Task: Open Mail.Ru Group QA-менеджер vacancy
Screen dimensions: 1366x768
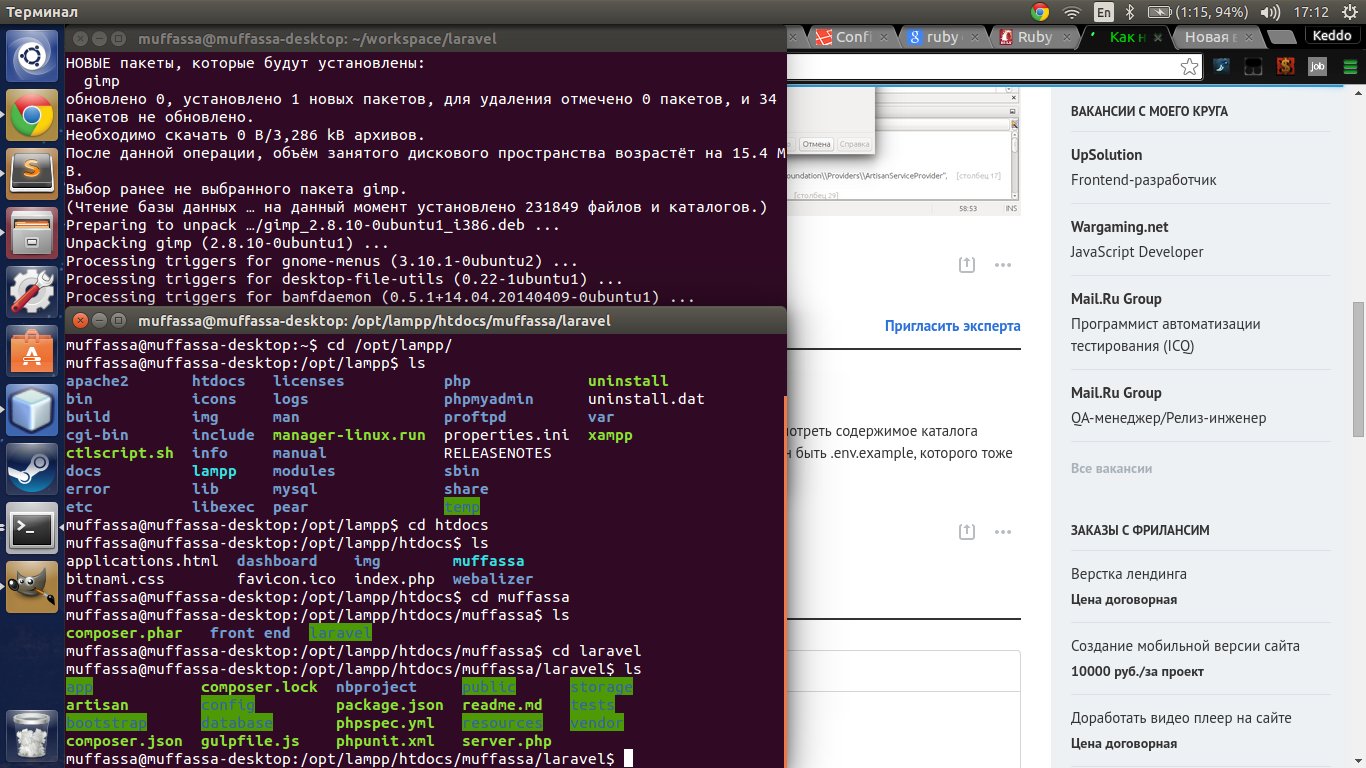Action: click(x=1168, y=418)
